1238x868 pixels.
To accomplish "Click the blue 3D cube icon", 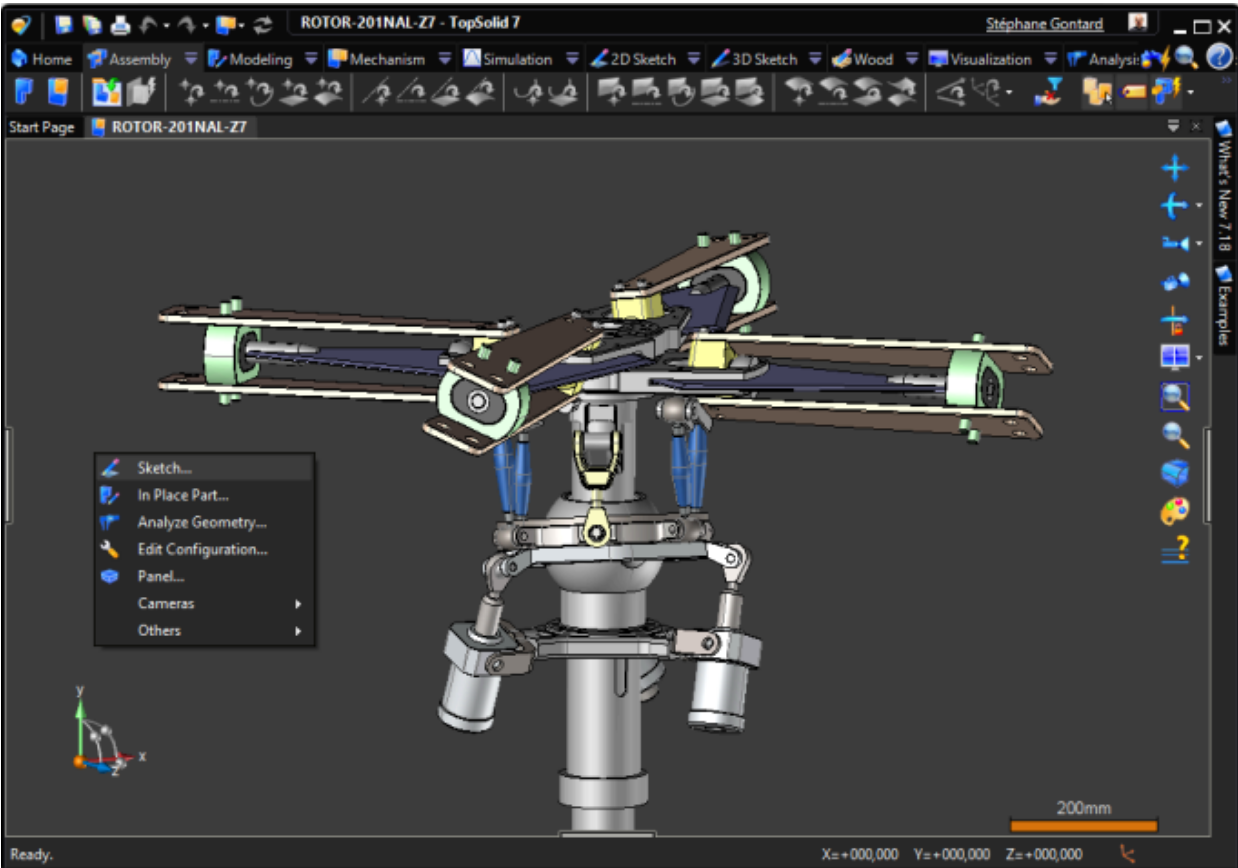I will pos(1175,472).
